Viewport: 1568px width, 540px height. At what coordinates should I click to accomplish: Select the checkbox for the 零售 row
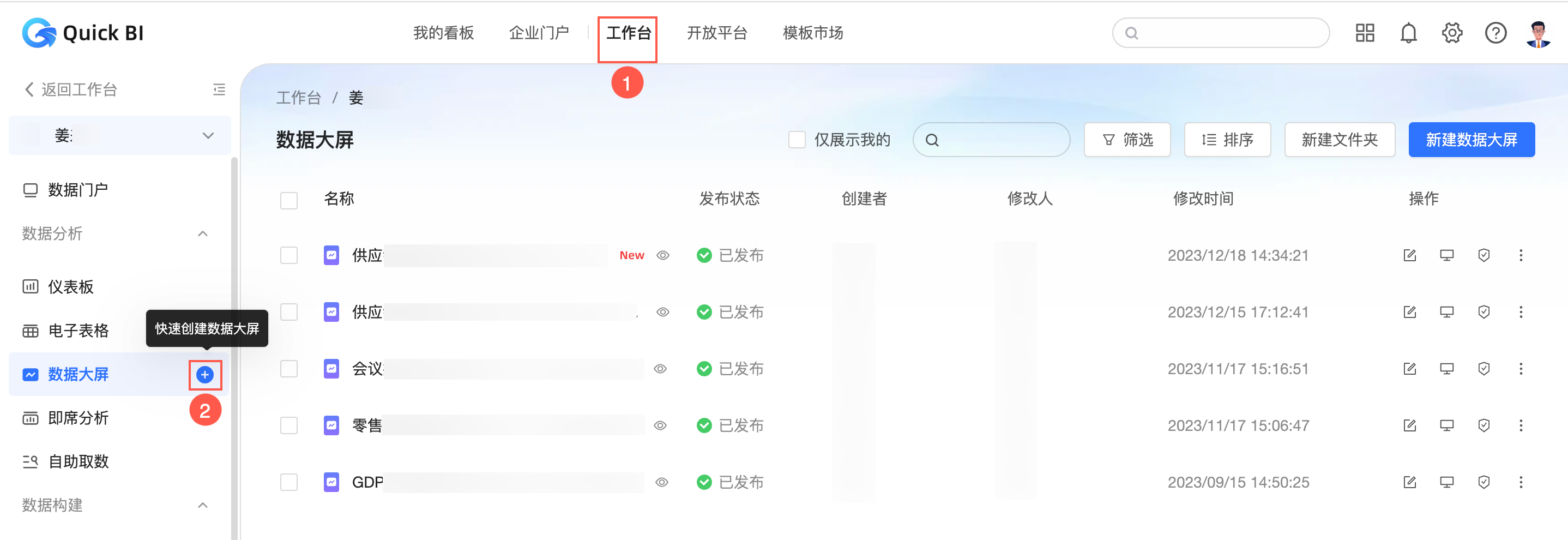click(x=288, y=425)
